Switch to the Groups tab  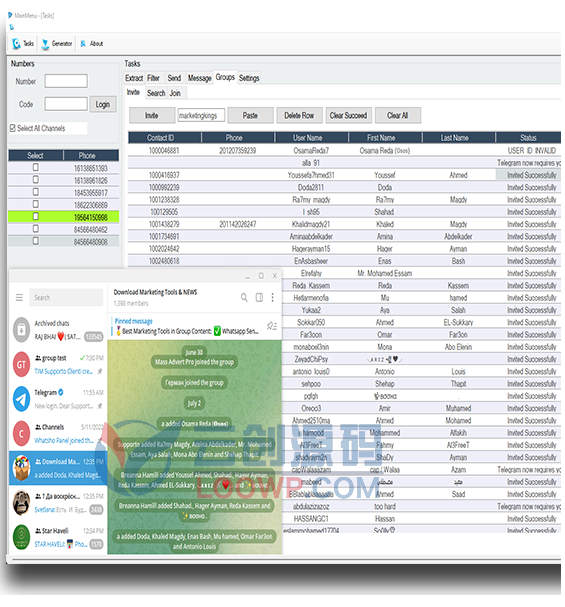225,77
